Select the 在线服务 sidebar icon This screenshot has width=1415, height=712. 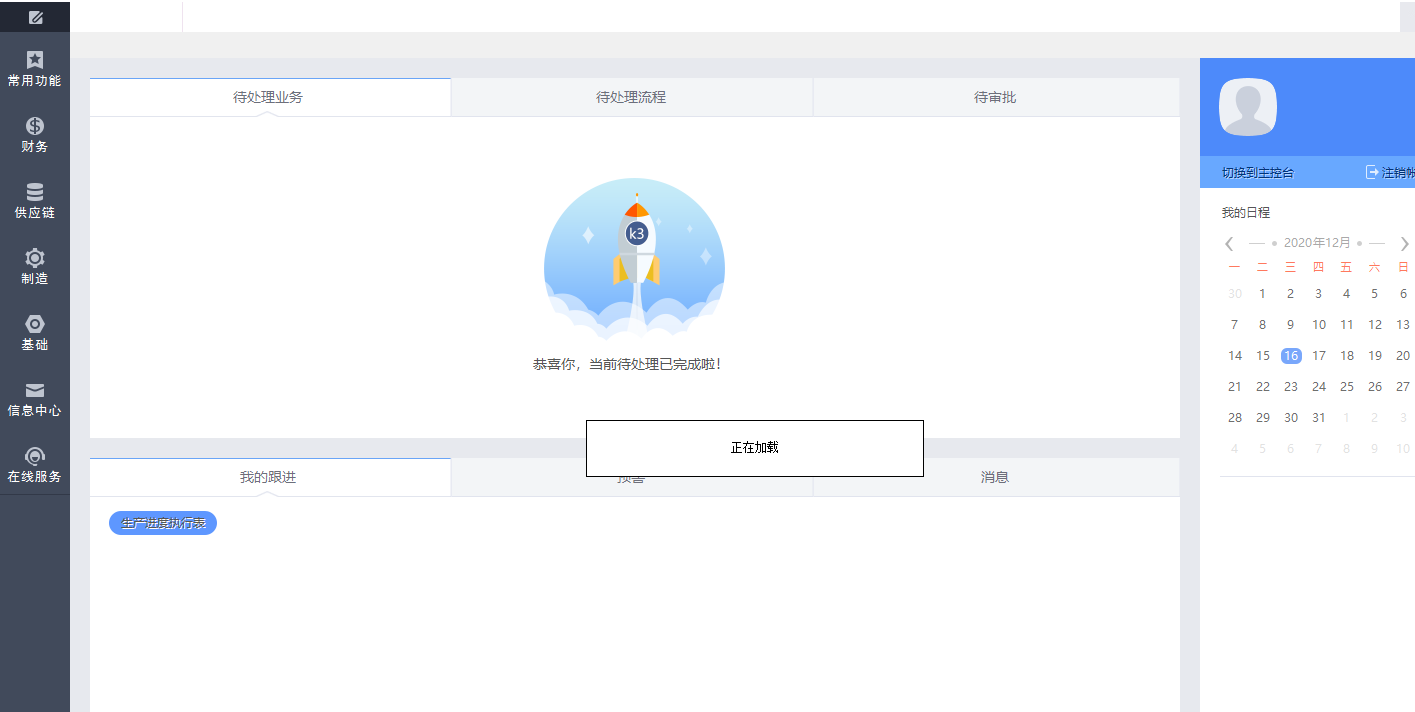click(35, 466)
